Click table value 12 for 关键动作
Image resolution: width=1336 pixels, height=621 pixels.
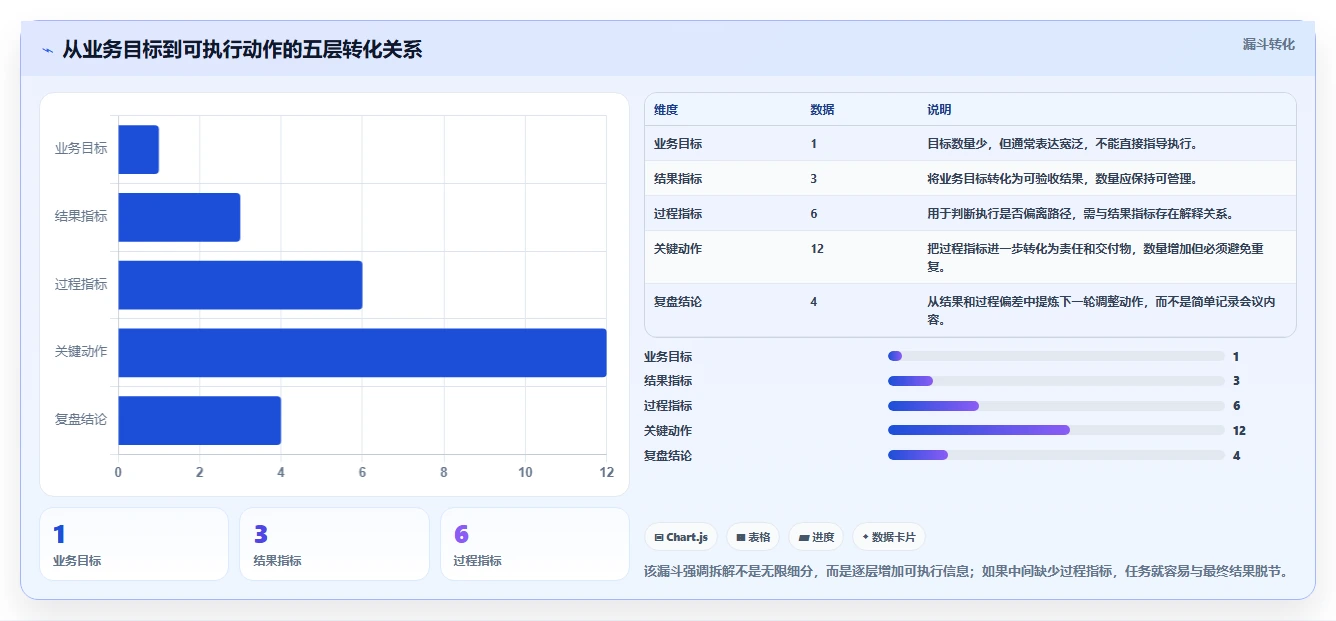(x=817, y=249)
